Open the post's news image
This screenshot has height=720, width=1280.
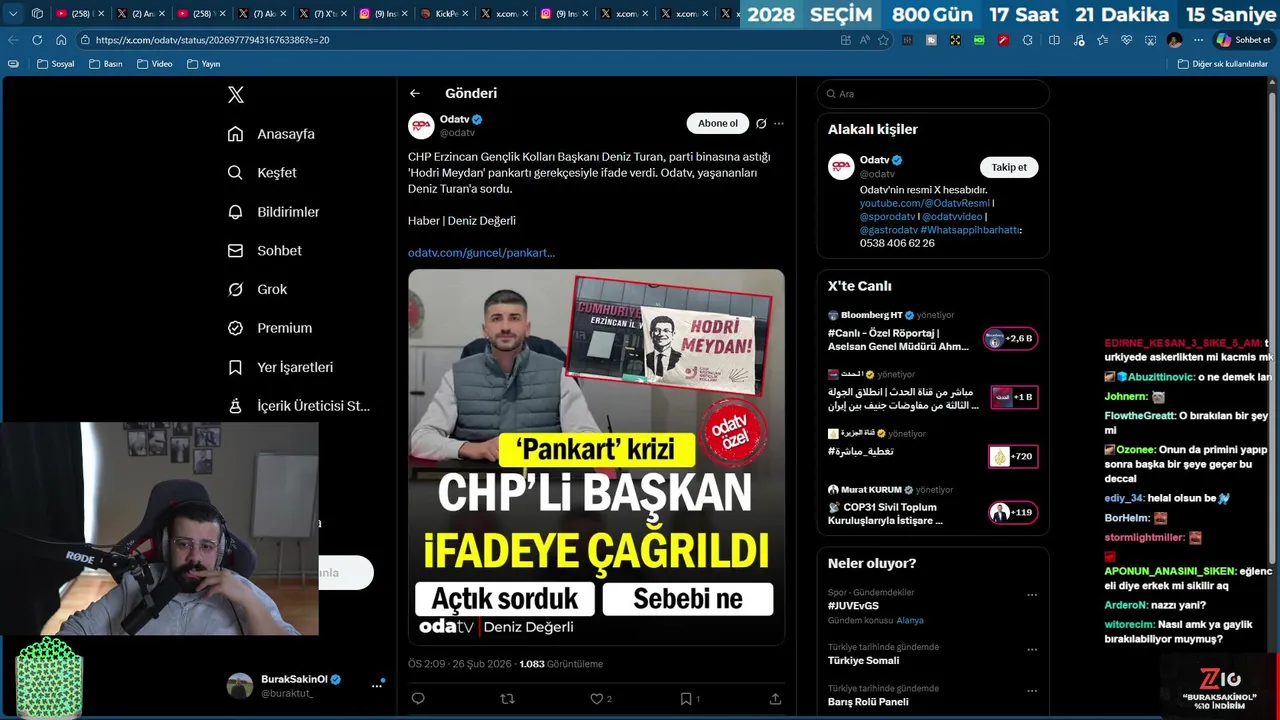coord(596,457)
